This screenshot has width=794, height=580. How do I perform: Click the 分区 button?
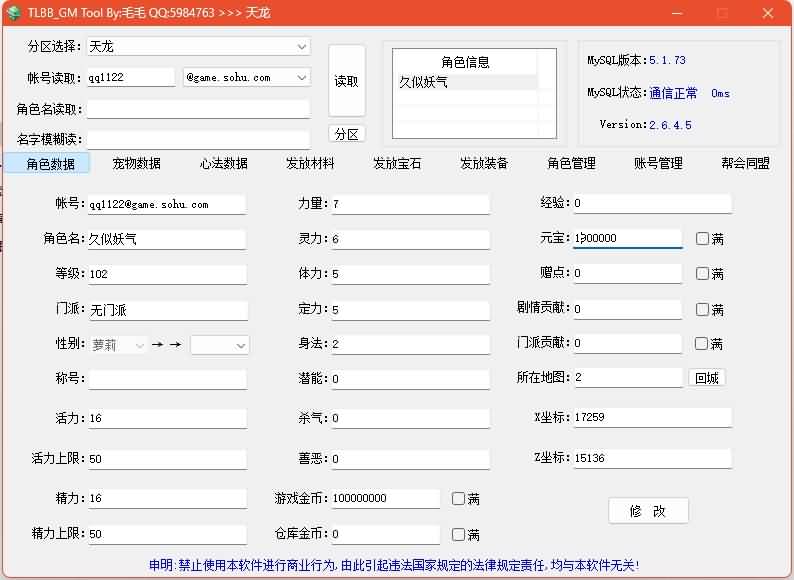[x=347, y=134]
